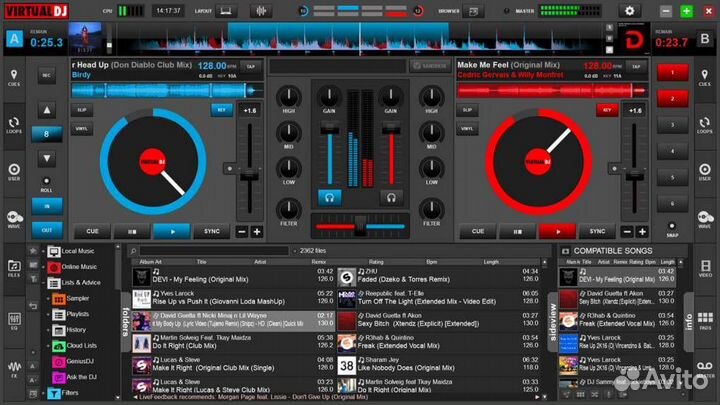Click the GeniusDJ folder icon
720x405 pixels.
[59, 361]
